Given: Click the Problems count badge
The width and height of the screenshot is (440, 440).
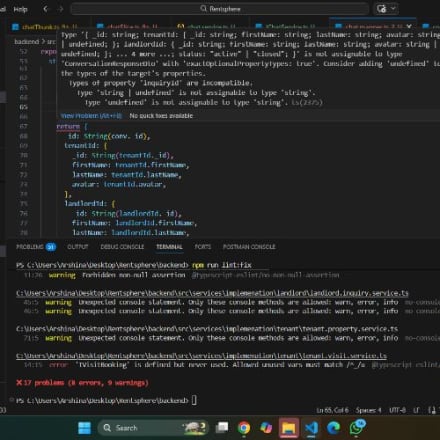Looking at the screenshot, I should 51,247.
